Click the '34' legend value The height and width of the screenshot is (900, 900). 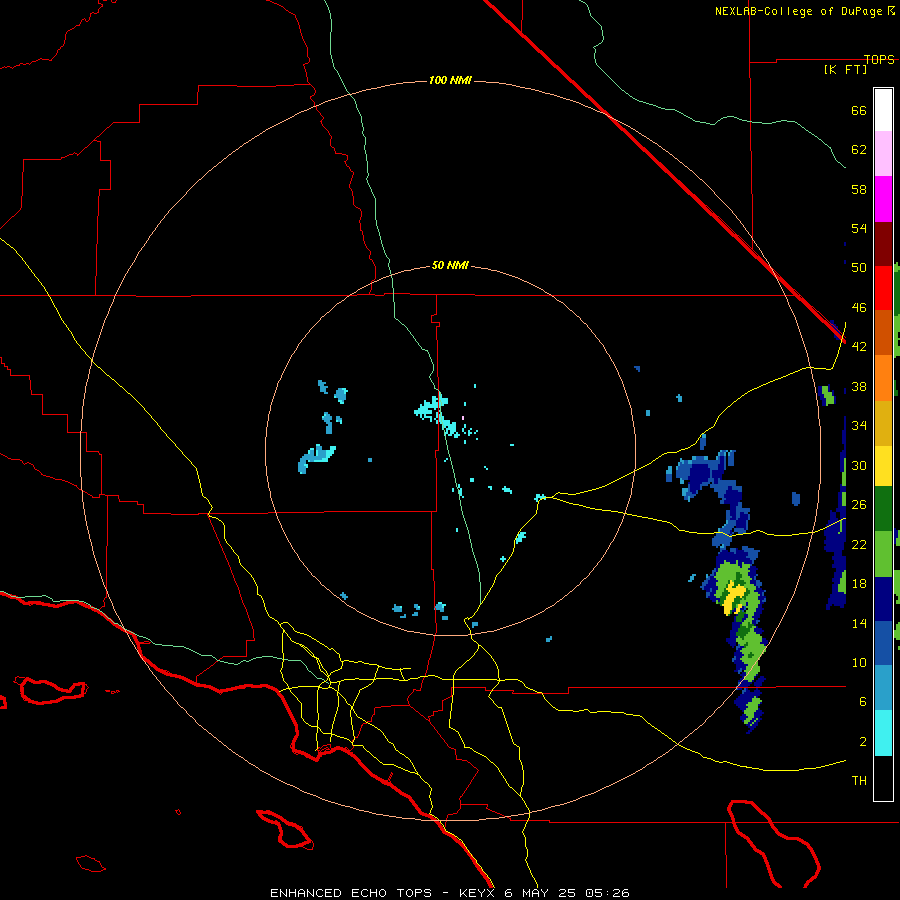coord(859,426)
